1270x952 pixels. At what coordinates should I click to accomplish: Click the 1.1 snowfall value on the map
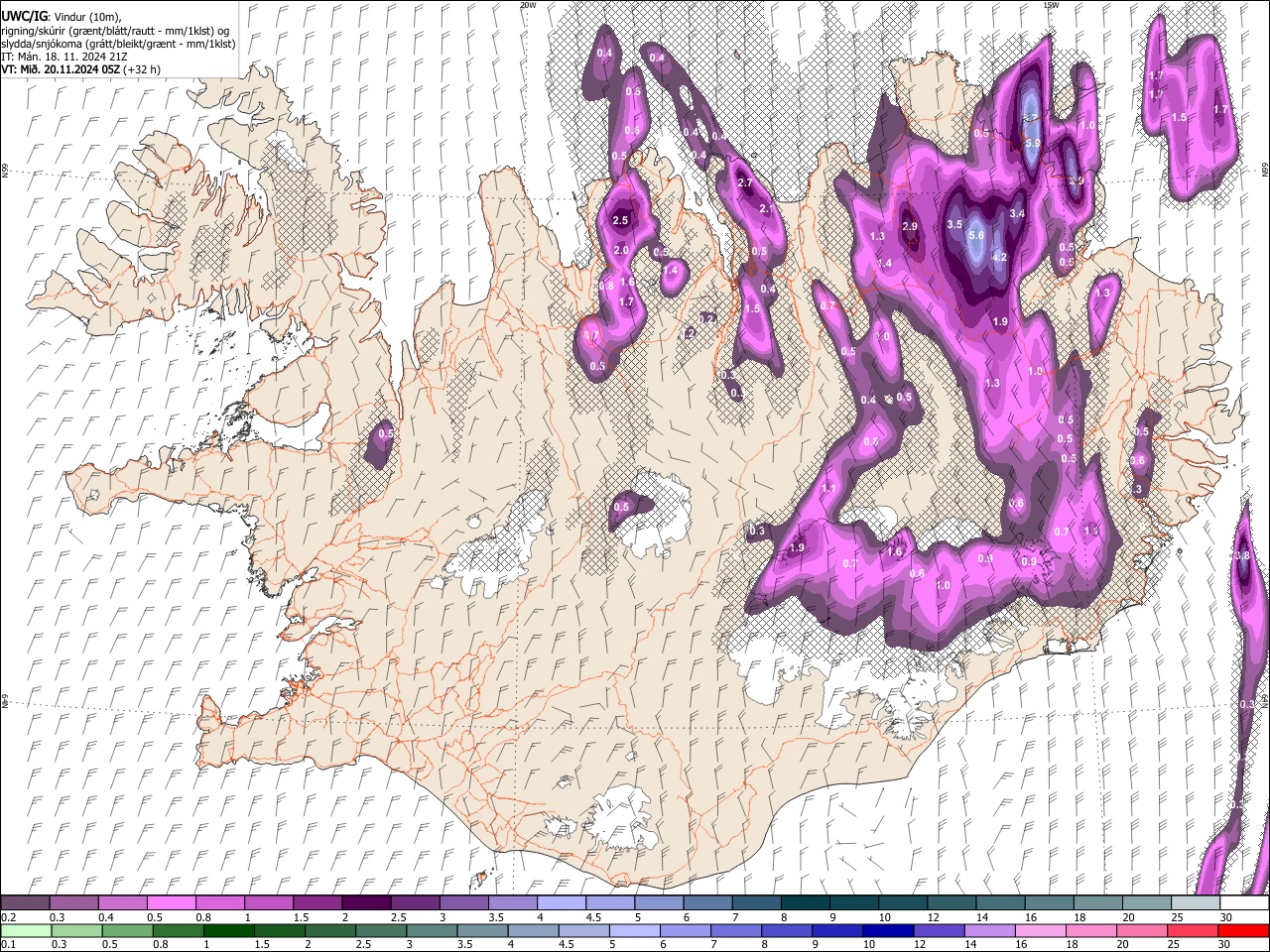828,489
